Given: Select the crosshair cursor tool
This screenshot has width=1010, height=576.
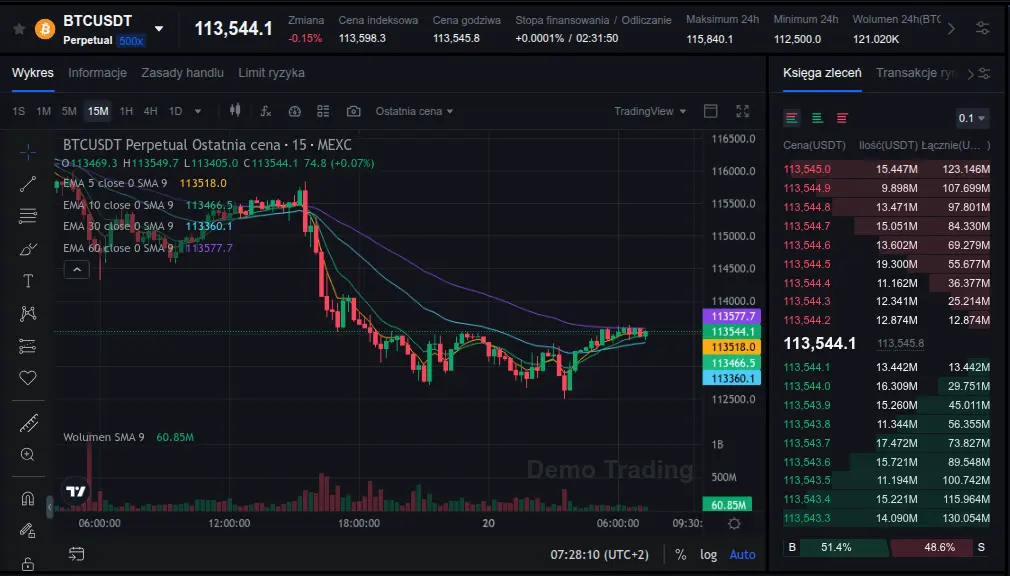Looking at the screenshot, I should point(28,152).
